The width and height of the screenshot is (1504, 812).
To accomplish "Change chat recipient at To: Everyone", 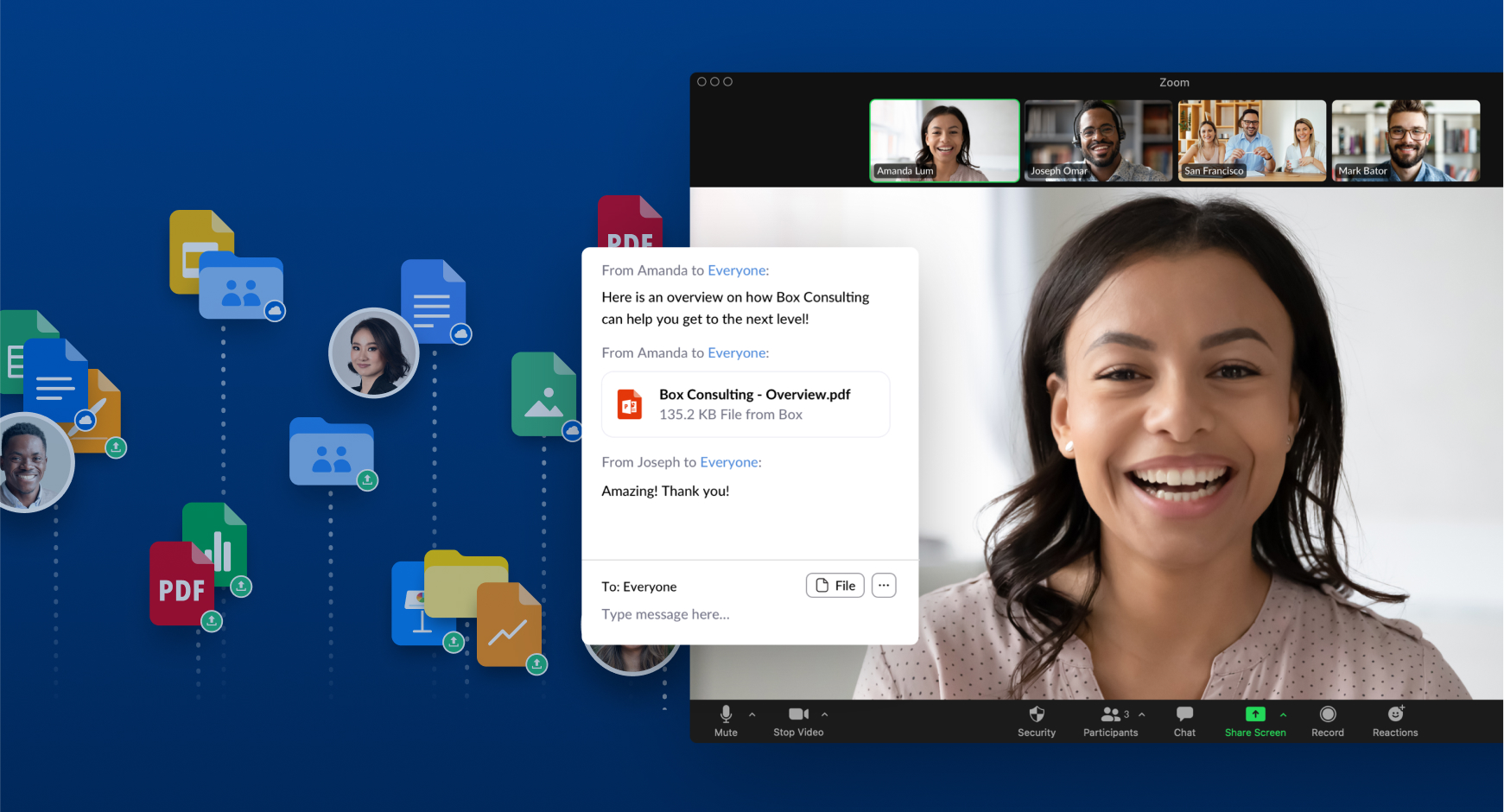I will click(639, 587).
